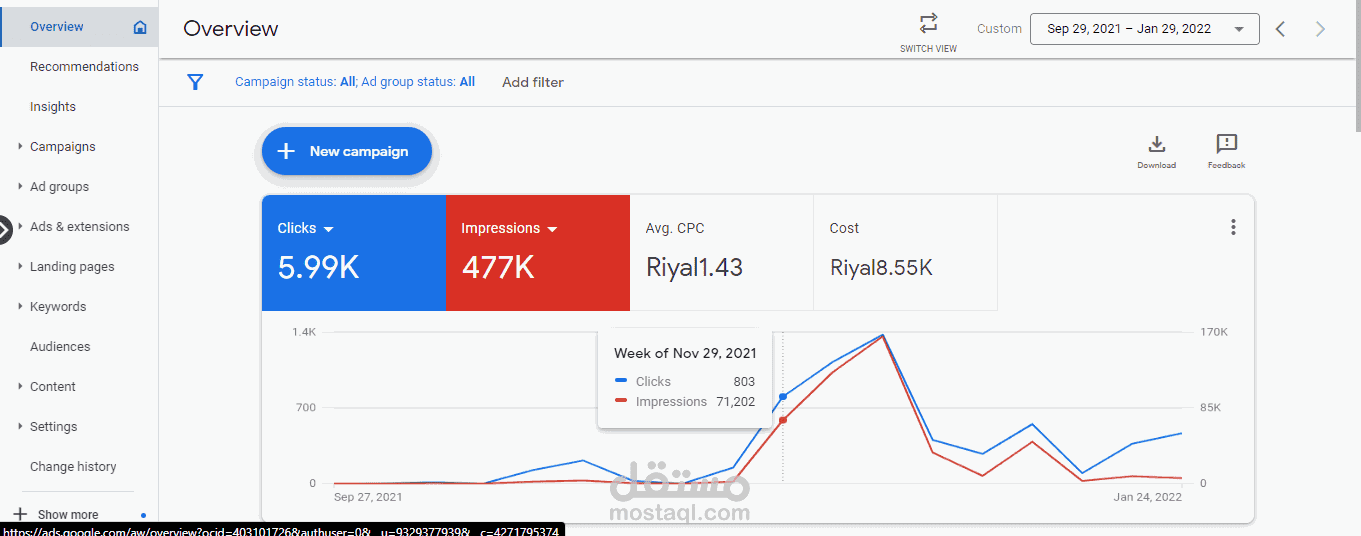Go to previous date range arrow

click(x=1280, y=29)
